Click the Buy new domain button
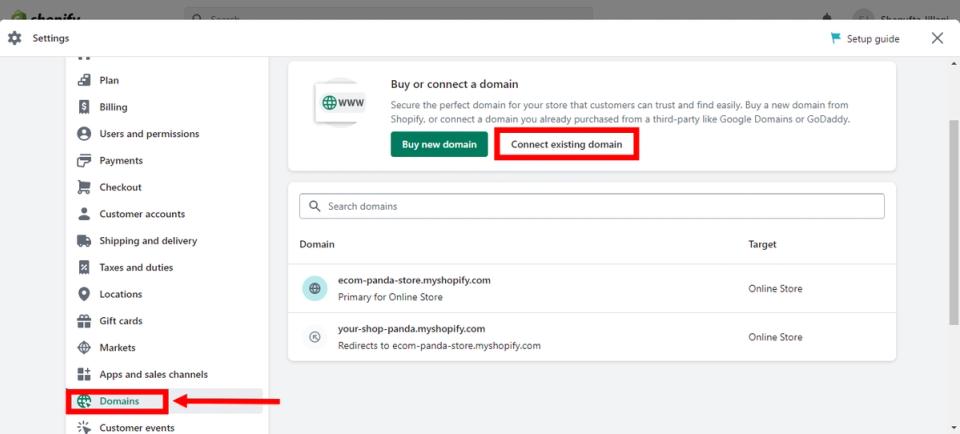Image resolution: width=960 pixels, height=434 pixels. [439, 144]
